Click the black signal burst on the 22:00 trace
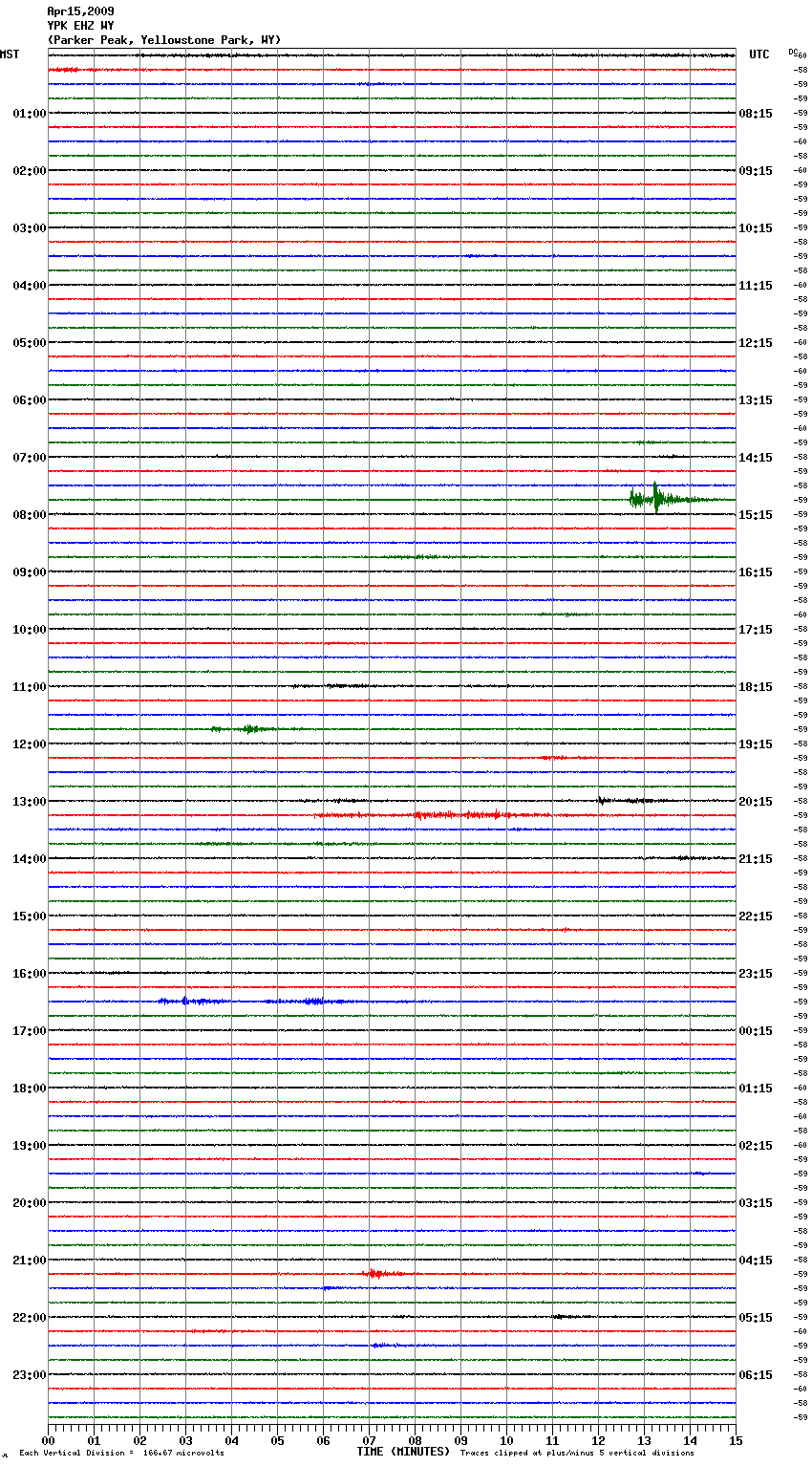Image resolution: width=812 pixels, height=1466 pixels. pos(570,1317)
